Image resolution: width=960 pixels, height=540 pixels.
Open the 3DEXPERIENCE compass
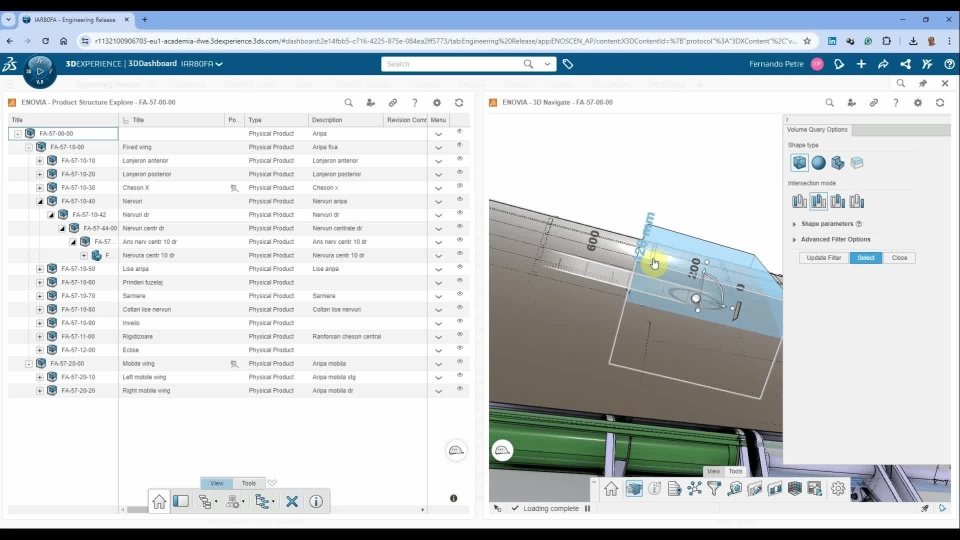tap(40, 71)
